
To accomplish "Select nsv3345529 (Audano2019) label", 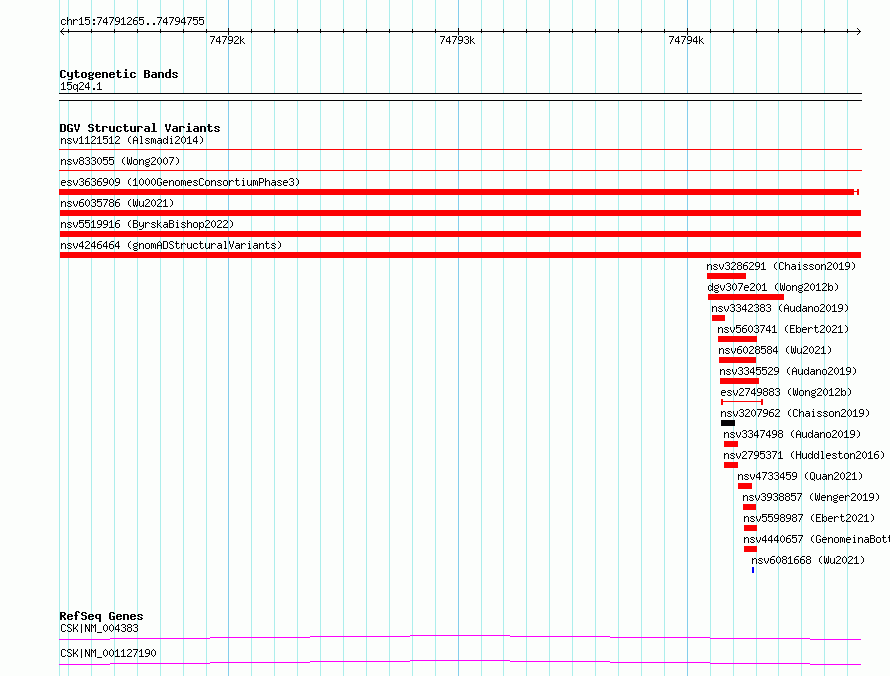I will 788,371.
